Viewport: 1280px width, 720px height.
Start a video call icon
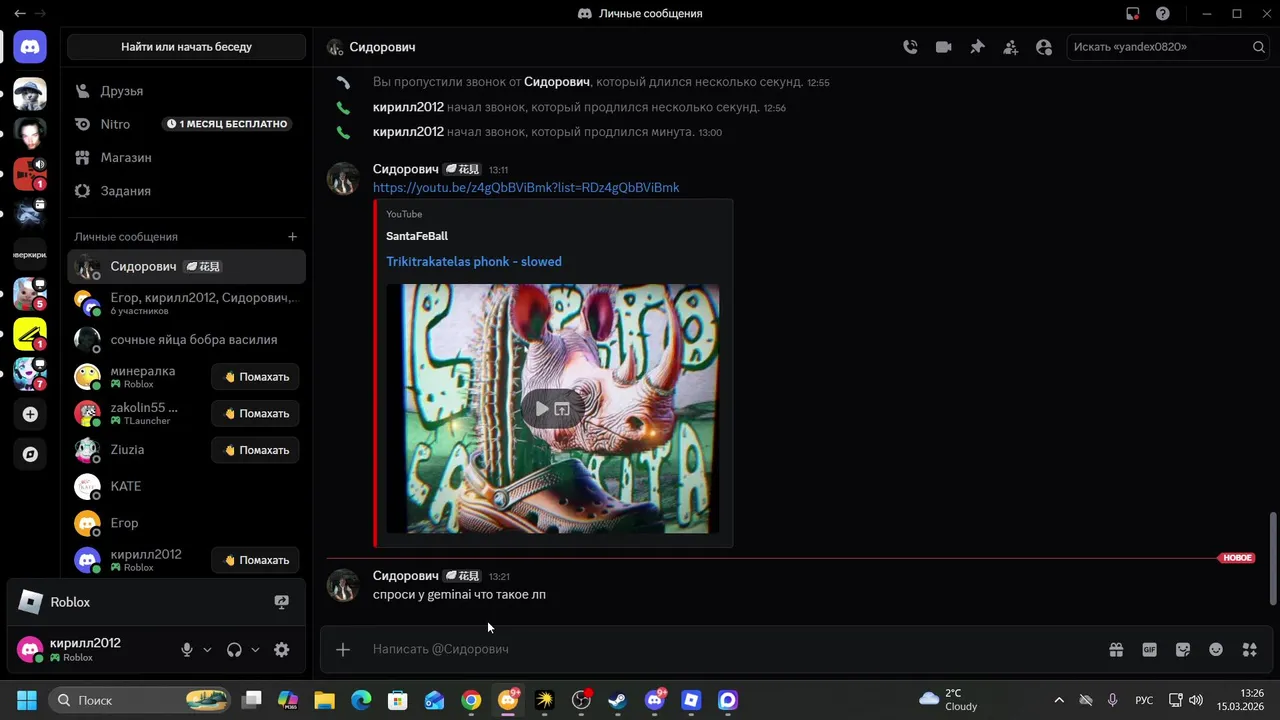point(943,47)
